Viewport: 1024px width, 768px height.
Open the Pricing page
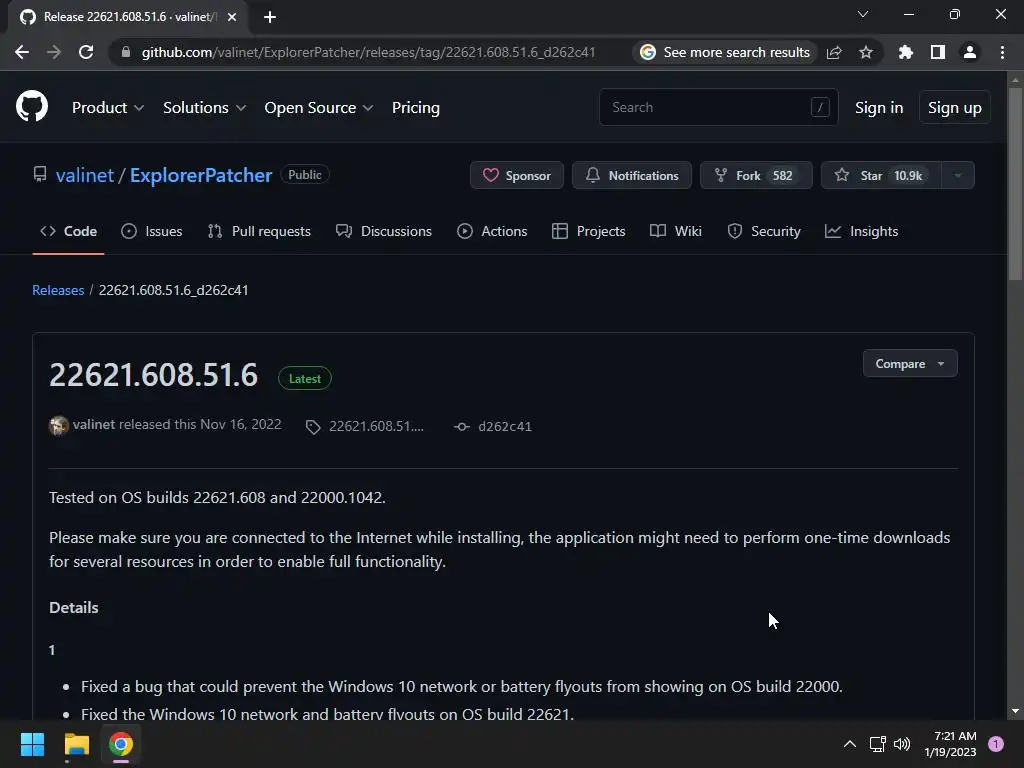pos(416,108)
